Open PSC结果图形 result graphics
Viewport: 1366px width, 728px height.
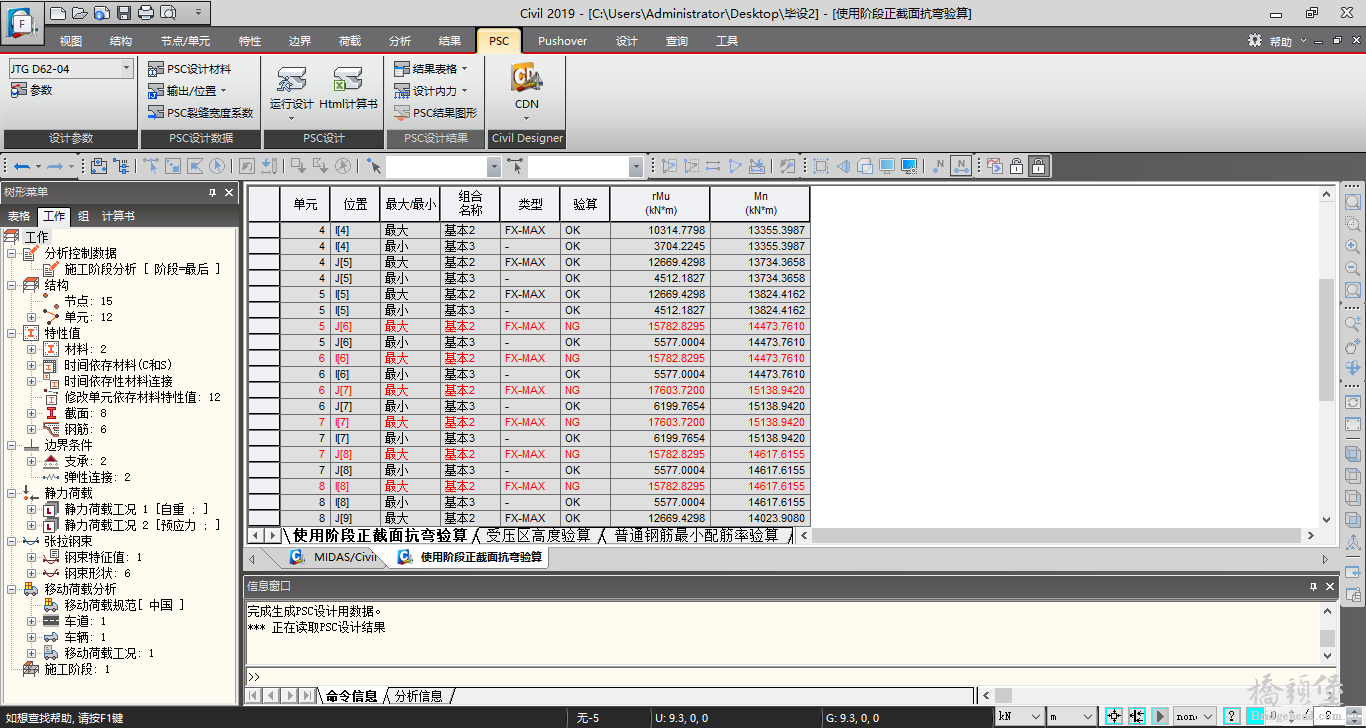click(435, 113)
